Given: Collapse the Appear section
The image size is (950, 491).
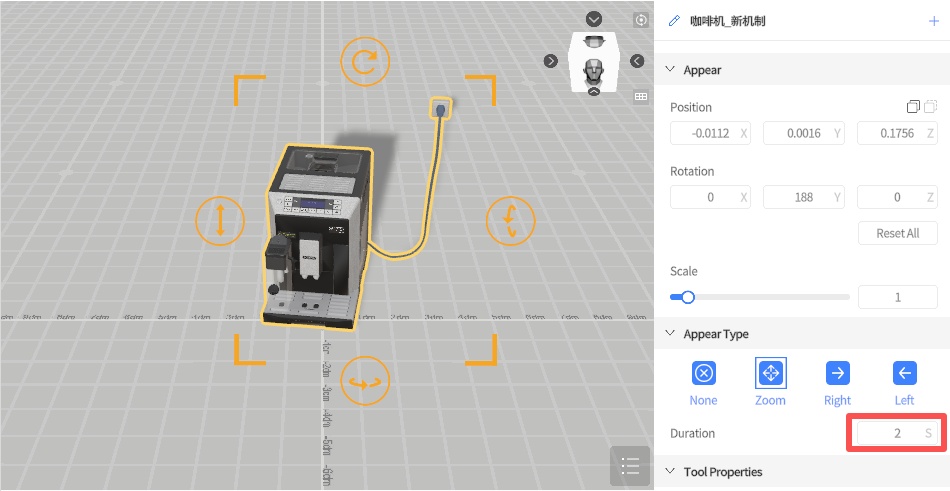Looking at the screenshot, I should point(670,70).
